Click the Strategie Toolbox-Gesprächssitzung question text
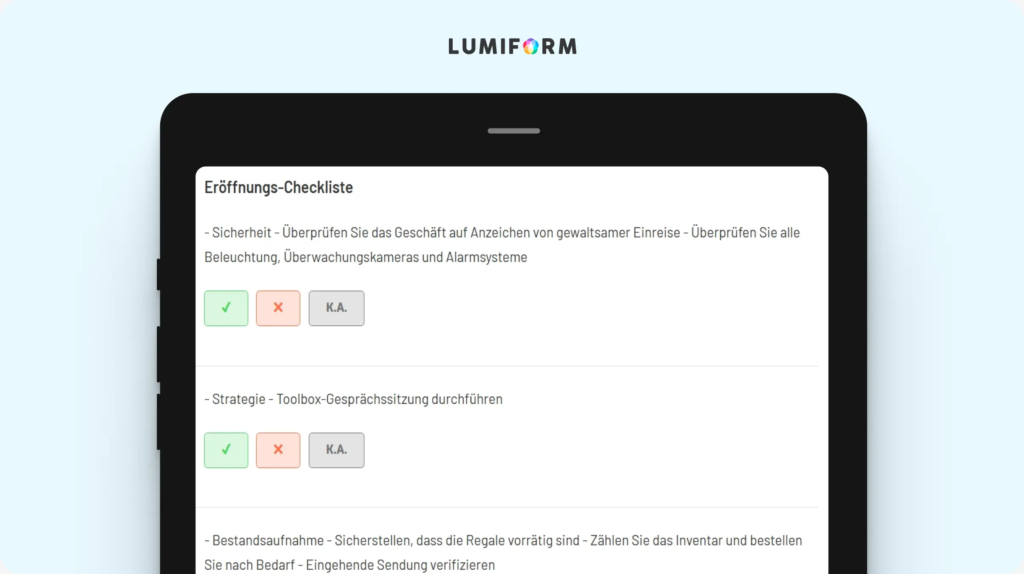1024x574 pixels. coord(353,399)
